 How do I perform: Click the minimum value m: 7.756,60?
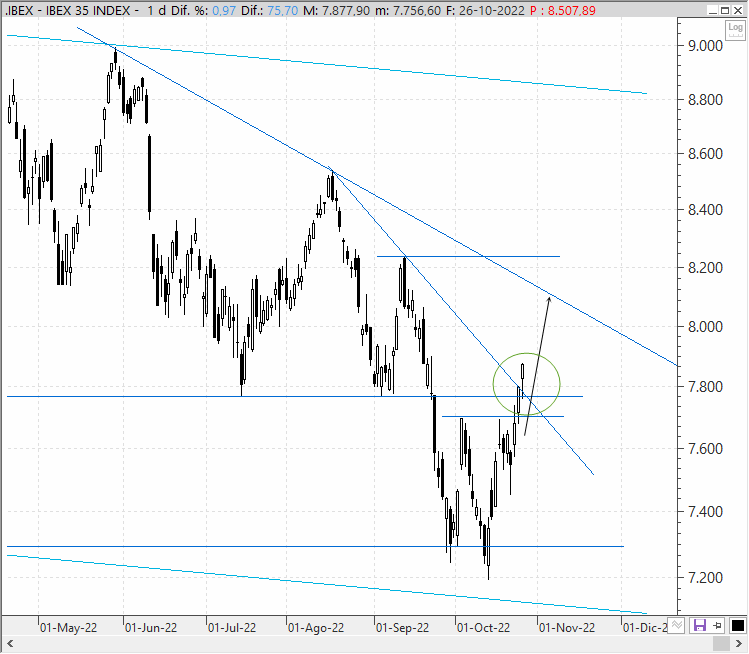click(x=408, y=10)
